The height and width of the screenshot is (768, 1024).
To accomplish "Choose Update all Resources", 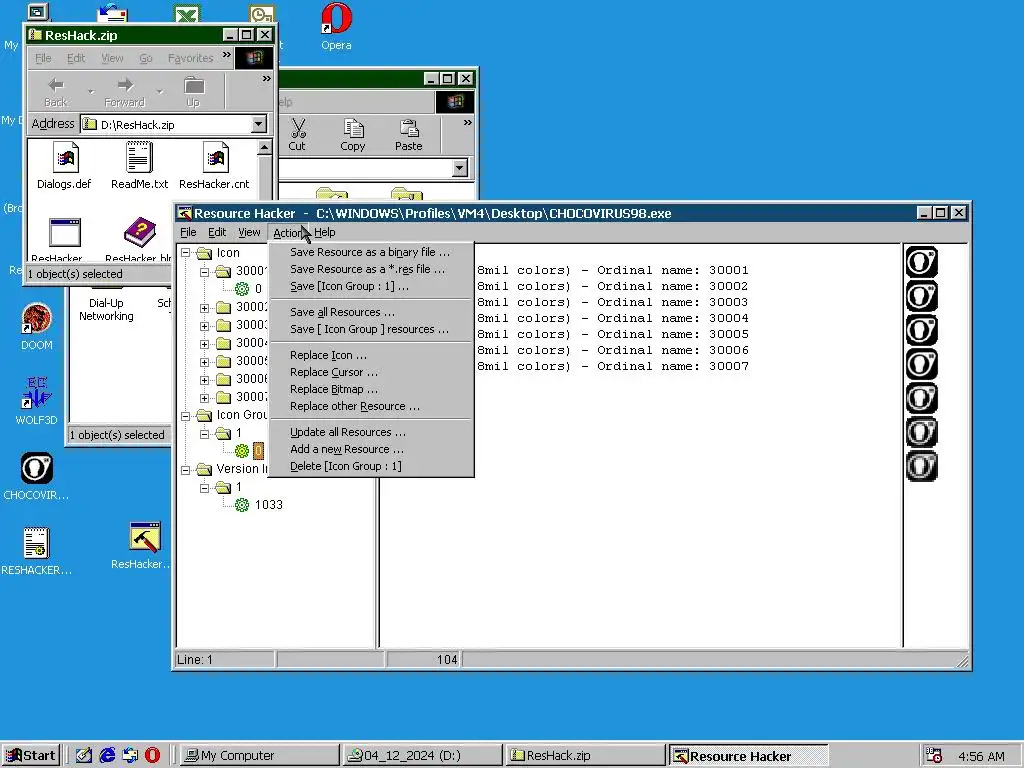I will 370,432.
